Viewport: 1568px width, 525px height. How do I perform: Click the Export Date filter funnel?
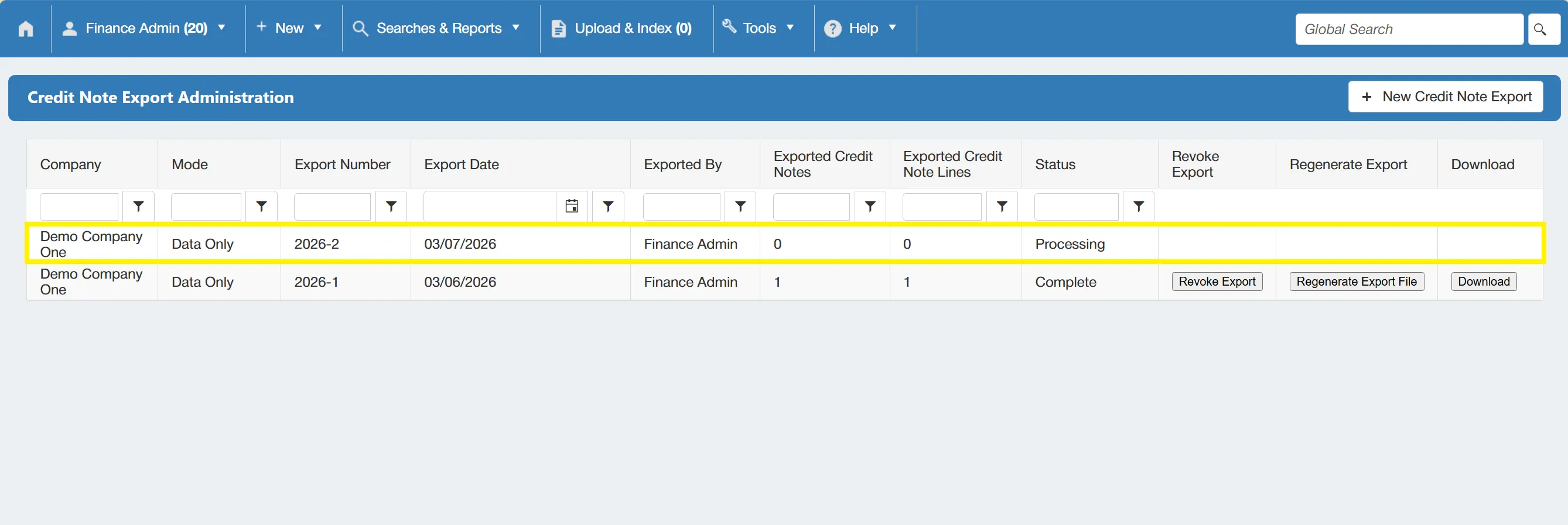pyautogui.click(x=607, y=207)
